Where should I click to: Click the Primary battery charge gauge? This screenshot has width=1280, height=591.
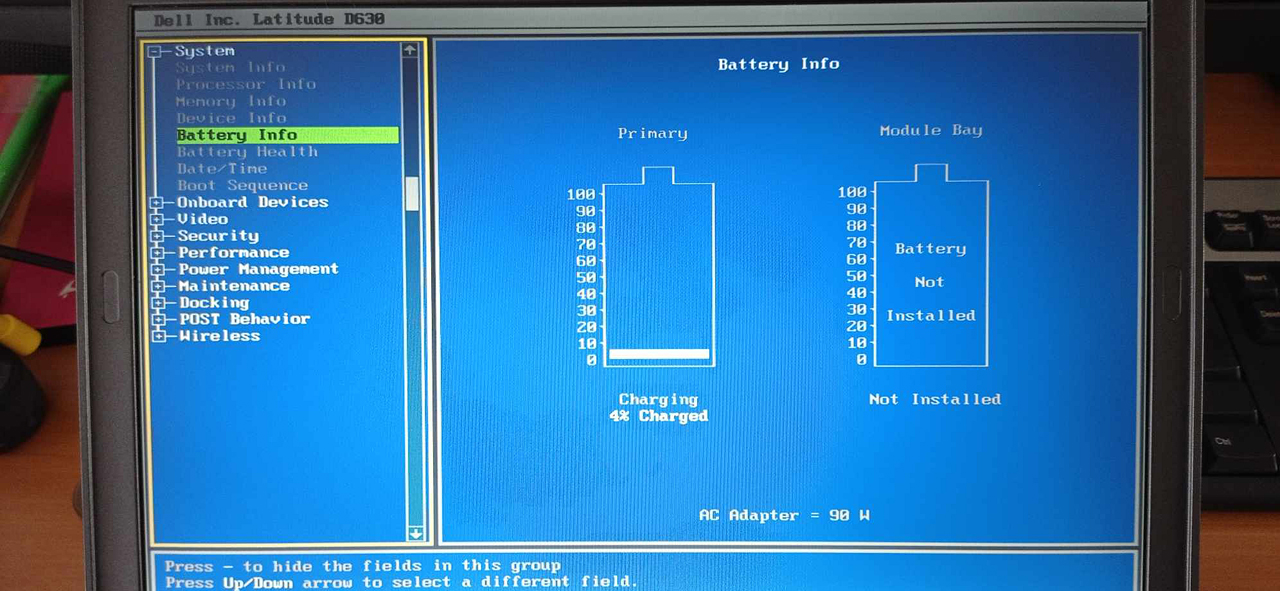point(658,267)
